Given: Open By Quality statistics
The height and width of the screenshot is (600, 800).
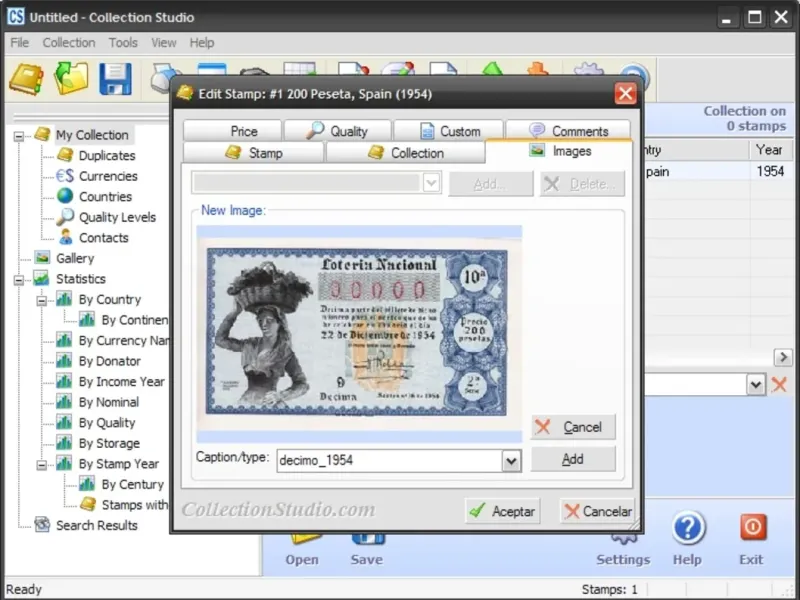Looking at the screenshot, I should (x=107, y=423).
